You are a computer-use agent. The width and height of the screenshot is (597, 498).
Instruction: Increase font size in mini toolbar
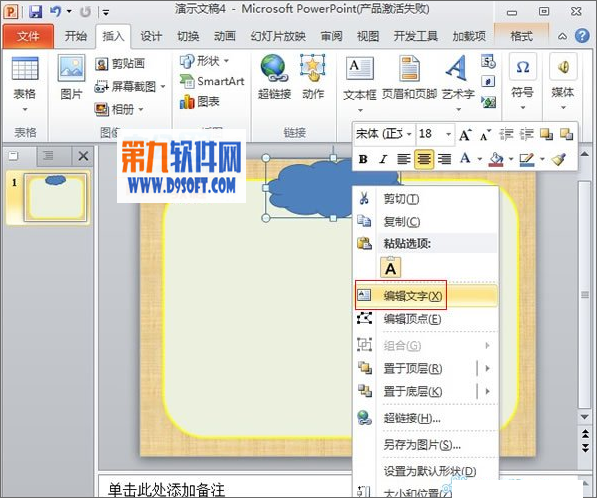pyautogui.click(x=465, y=135)
